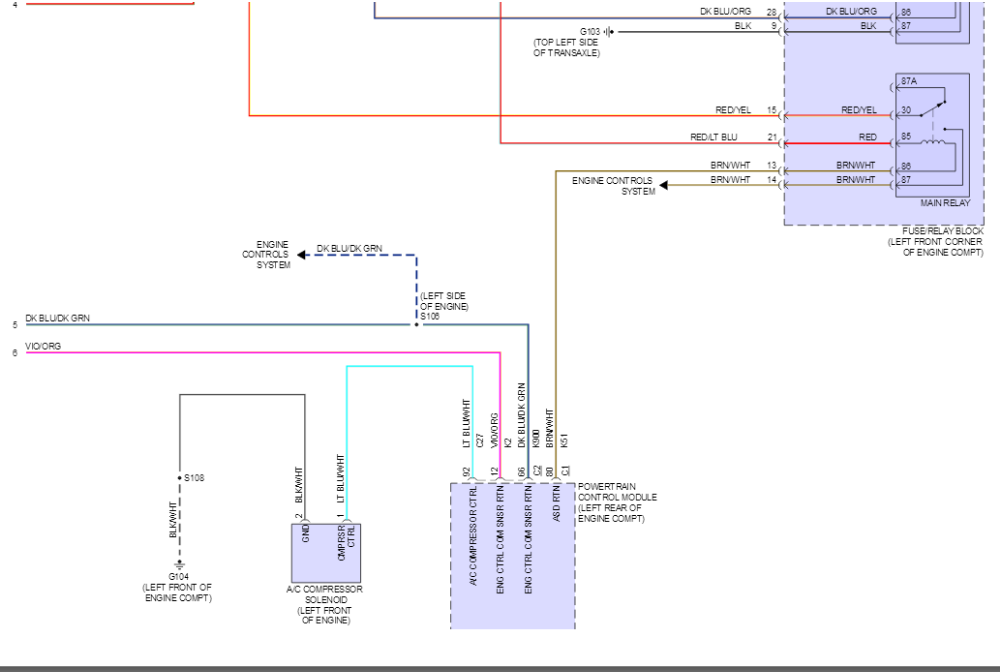
Task: Click the G104 ground symbol
Action: (180, 565)
